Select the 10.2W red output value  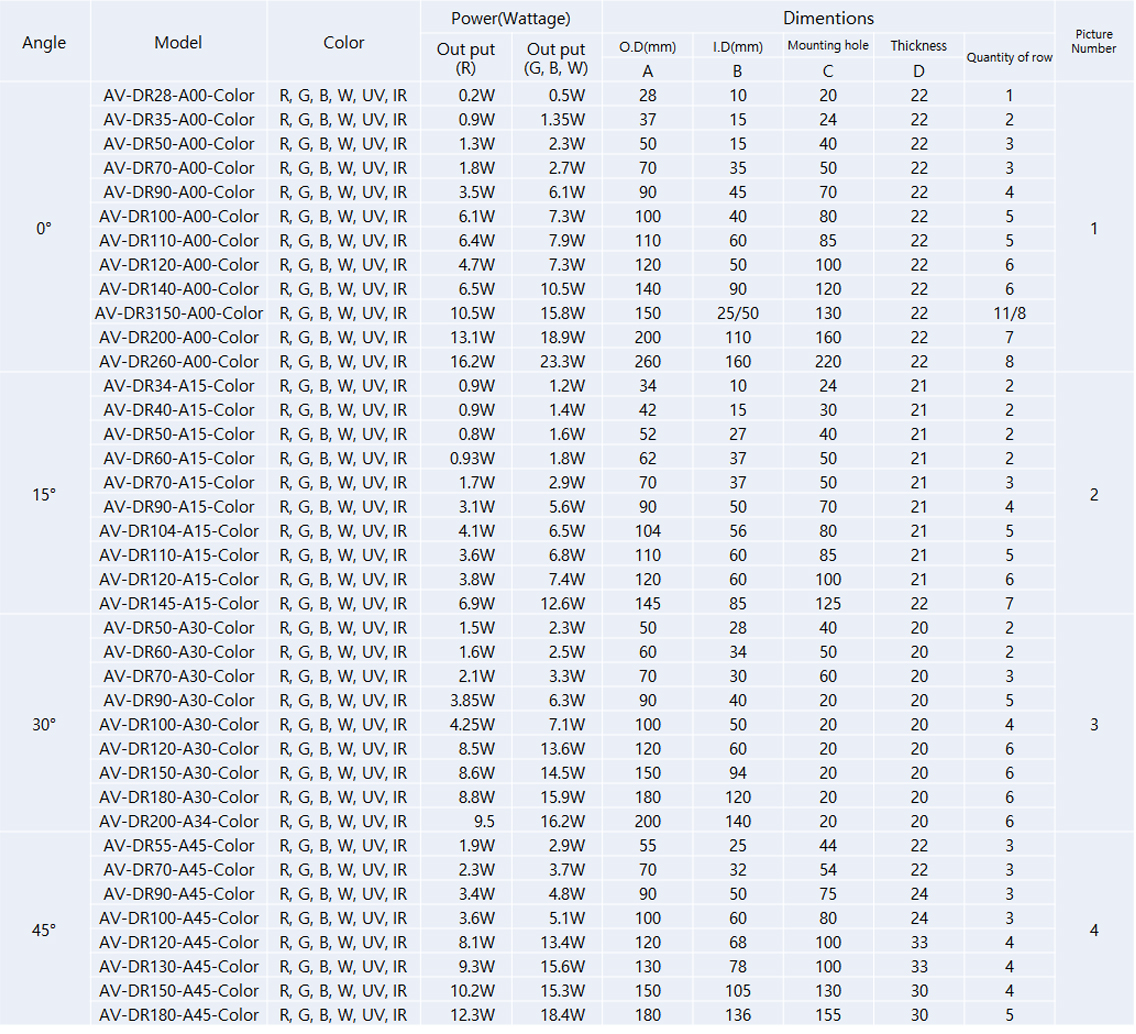click(x=472, y=991)
